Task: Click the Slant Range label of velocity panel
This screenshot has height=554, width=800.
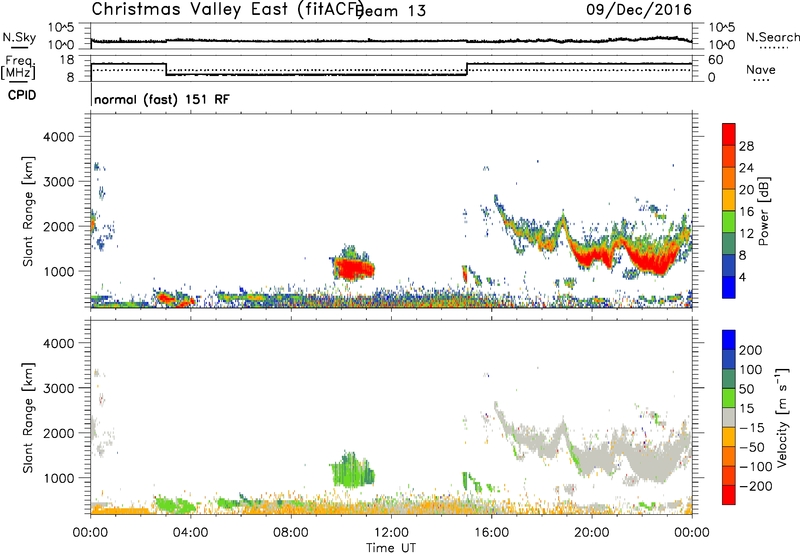Action: click(x=28, y=417)
